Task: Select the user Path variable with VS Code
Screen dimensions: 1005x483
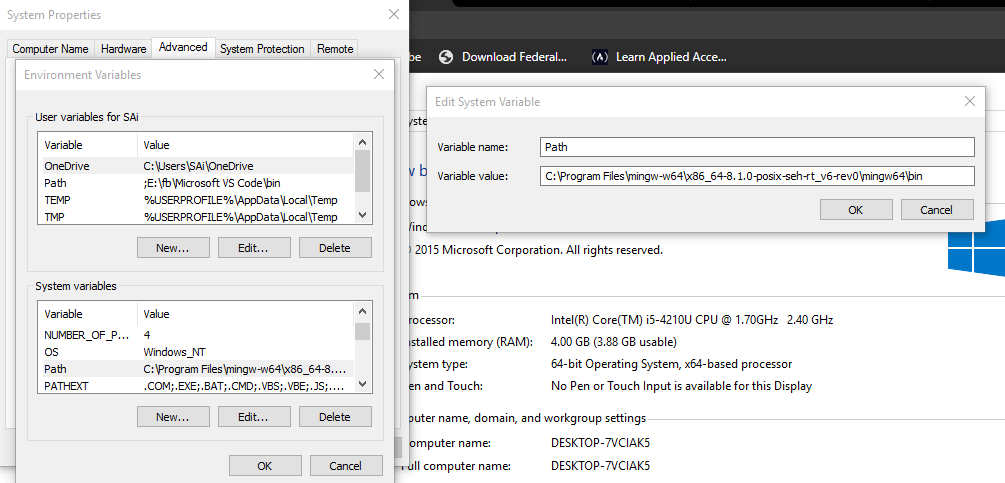Action: (197, 183)
